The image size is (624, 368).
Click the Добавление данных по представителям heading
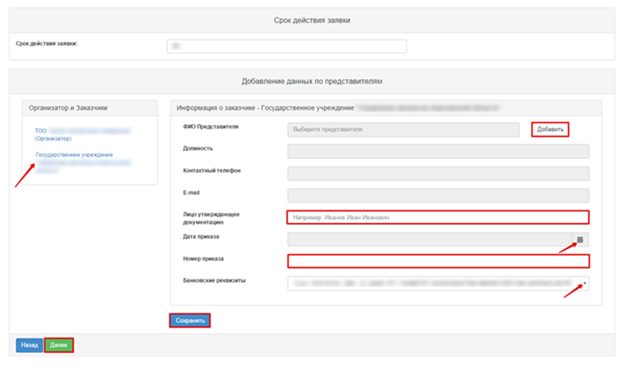point(312,81)
